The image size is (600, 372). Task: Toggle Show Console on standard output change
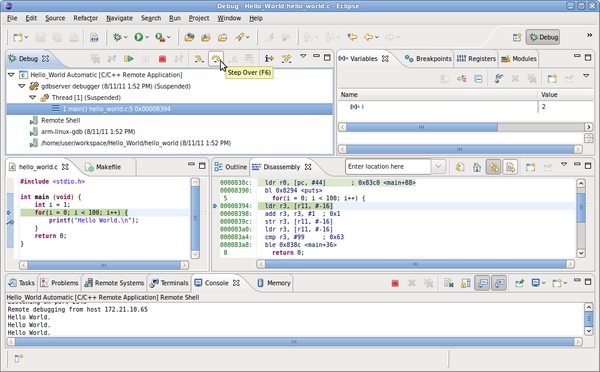pyautogui.click(x=483, y=283)
